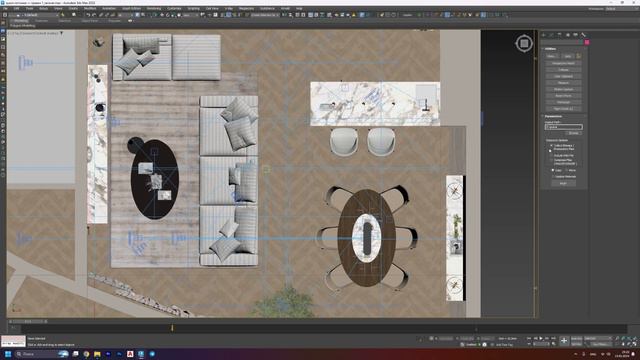Select the Unlink Selection tool
Image resolution: width=640 pixels, height=360 pixels.
pyautogui.click(x=107, y=15)
